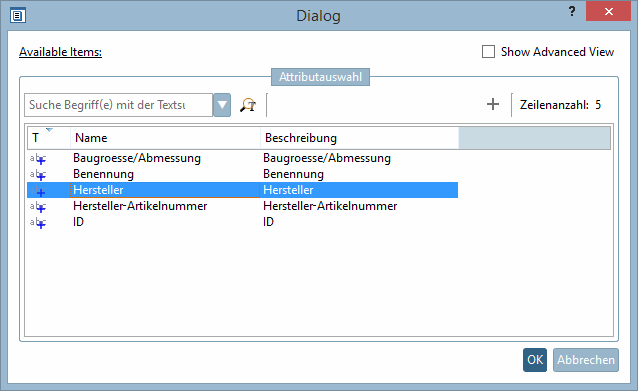
Task: Enable the Show Advanced View checkbox
Action: coord(488,52)
